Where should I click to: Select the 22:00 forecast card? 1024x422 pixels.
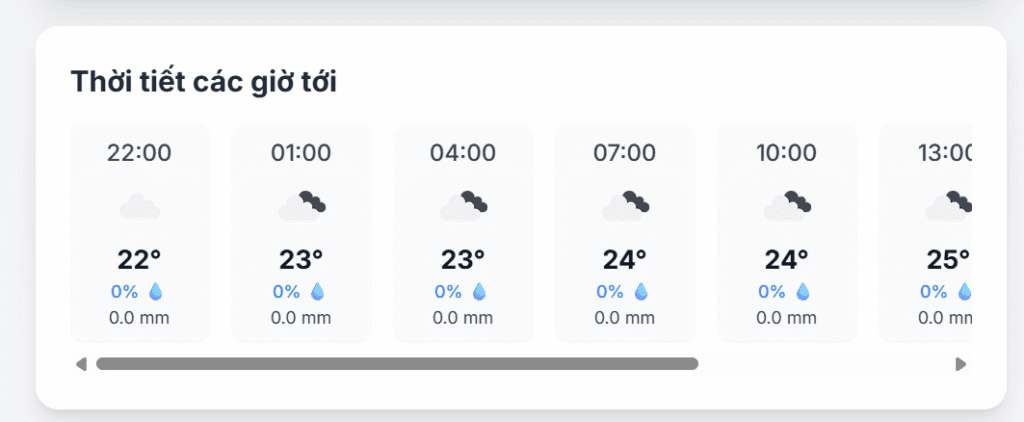(140, 234)
